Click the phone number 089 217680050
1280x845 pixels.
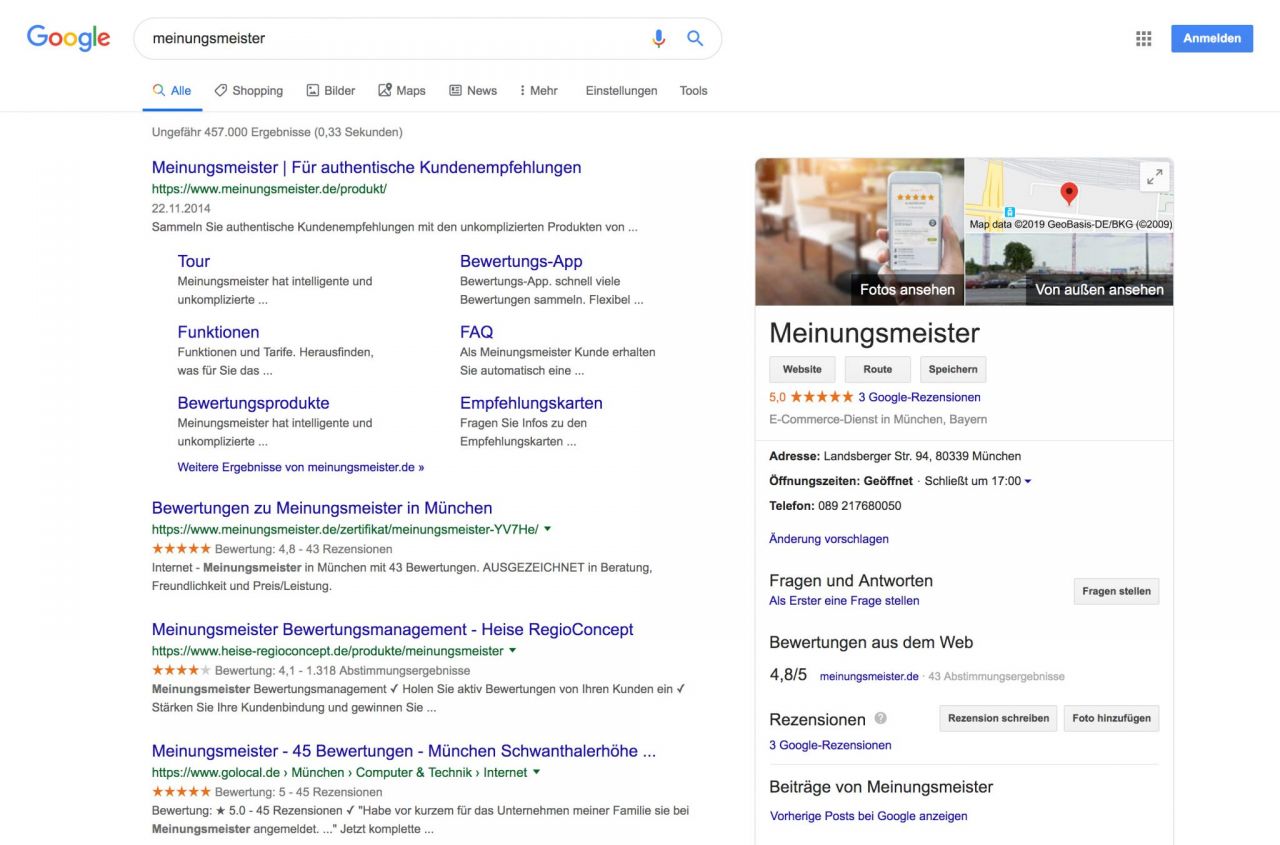[x=859, y=506]
